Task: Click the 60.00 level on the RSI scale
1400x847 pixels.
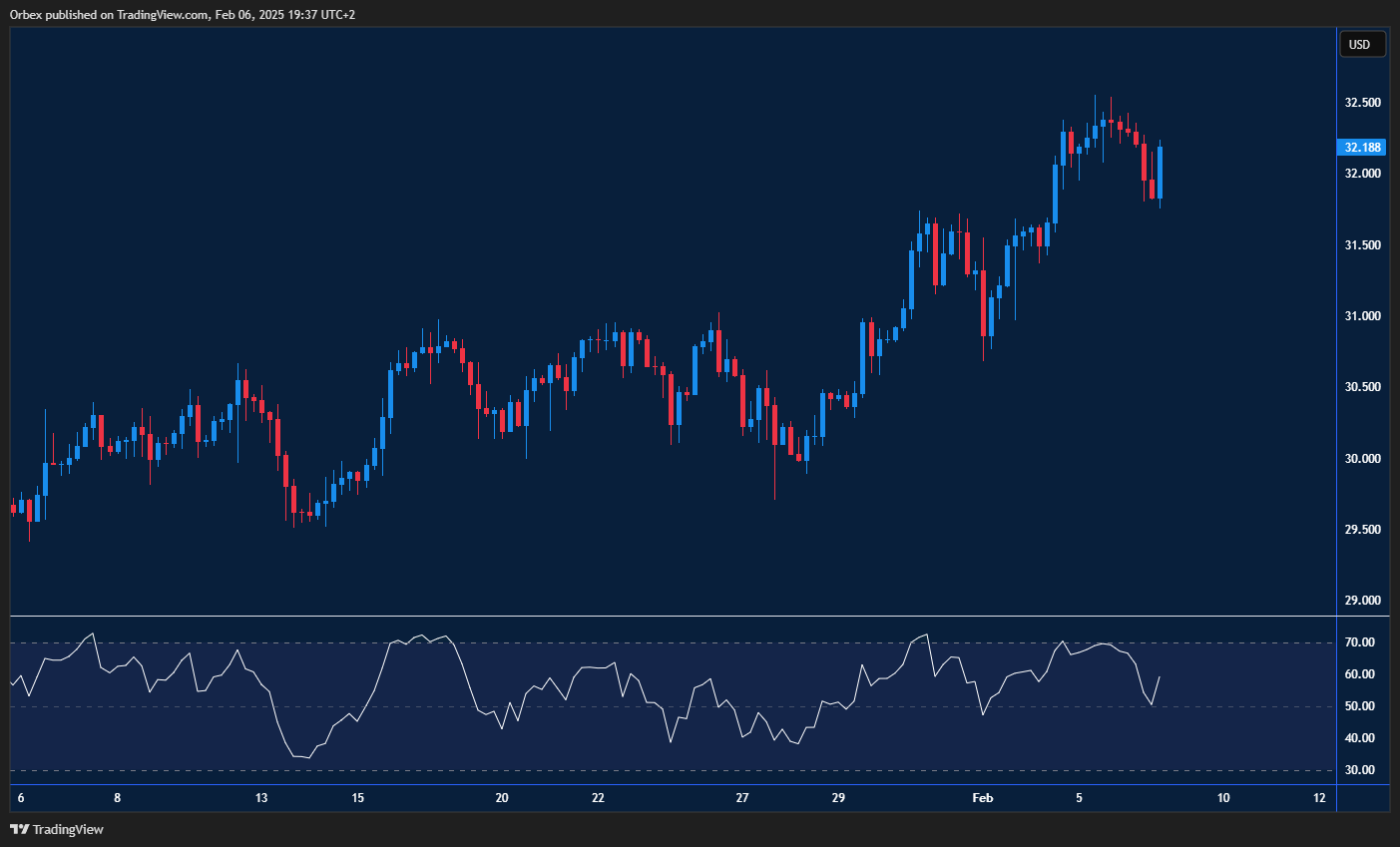Action: pos(1358,676)
